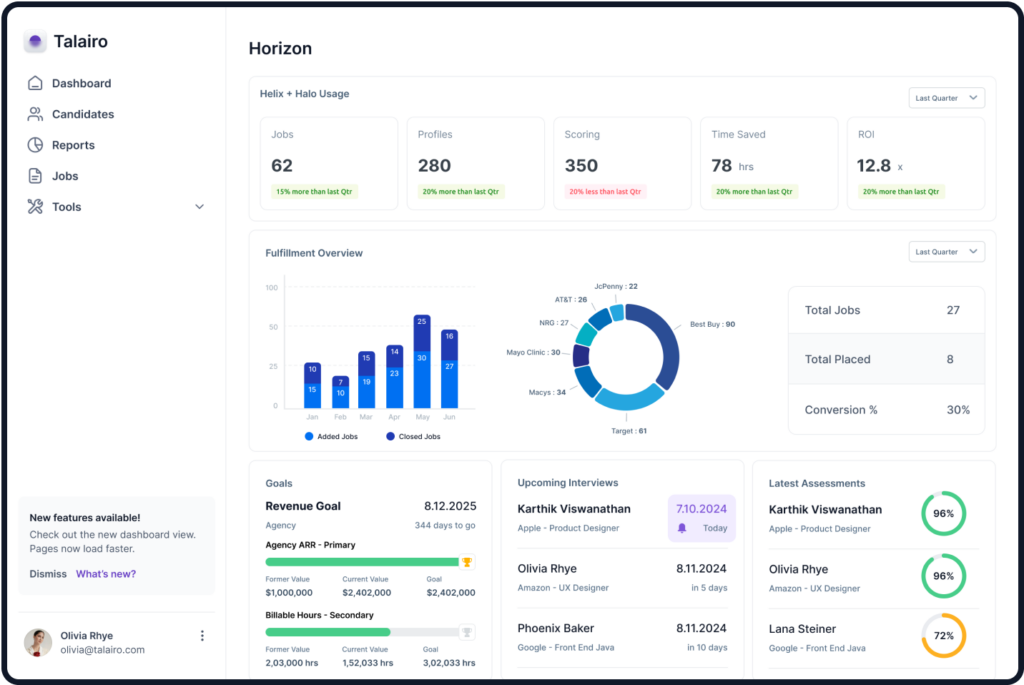This screenshot has width=1024, height=685.
Task: Open the Candidates sidebar menu item
Action: (x=83, y=114)
